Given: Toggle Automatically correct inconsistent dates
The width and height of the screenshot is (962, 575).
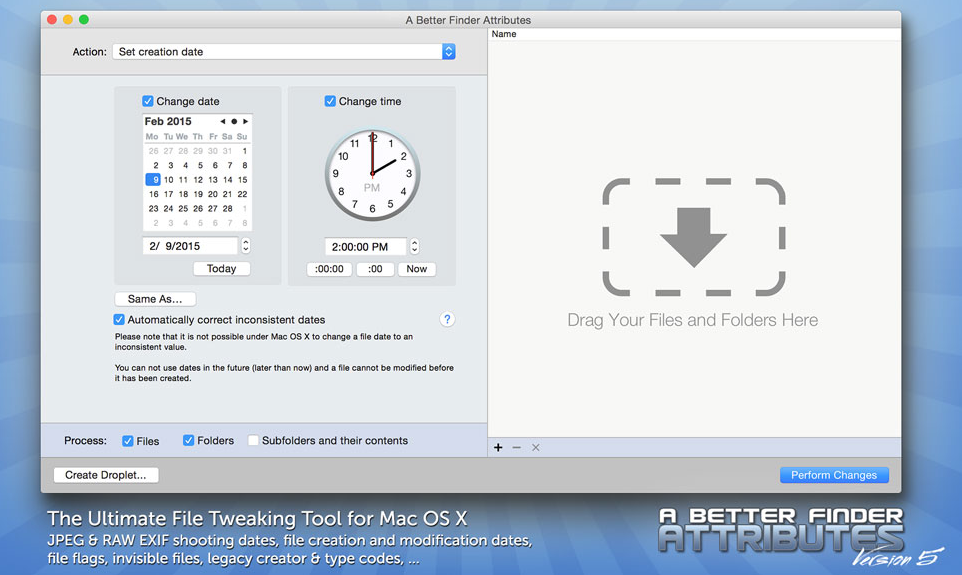Looking at the screenshot, I should point(119,320).
